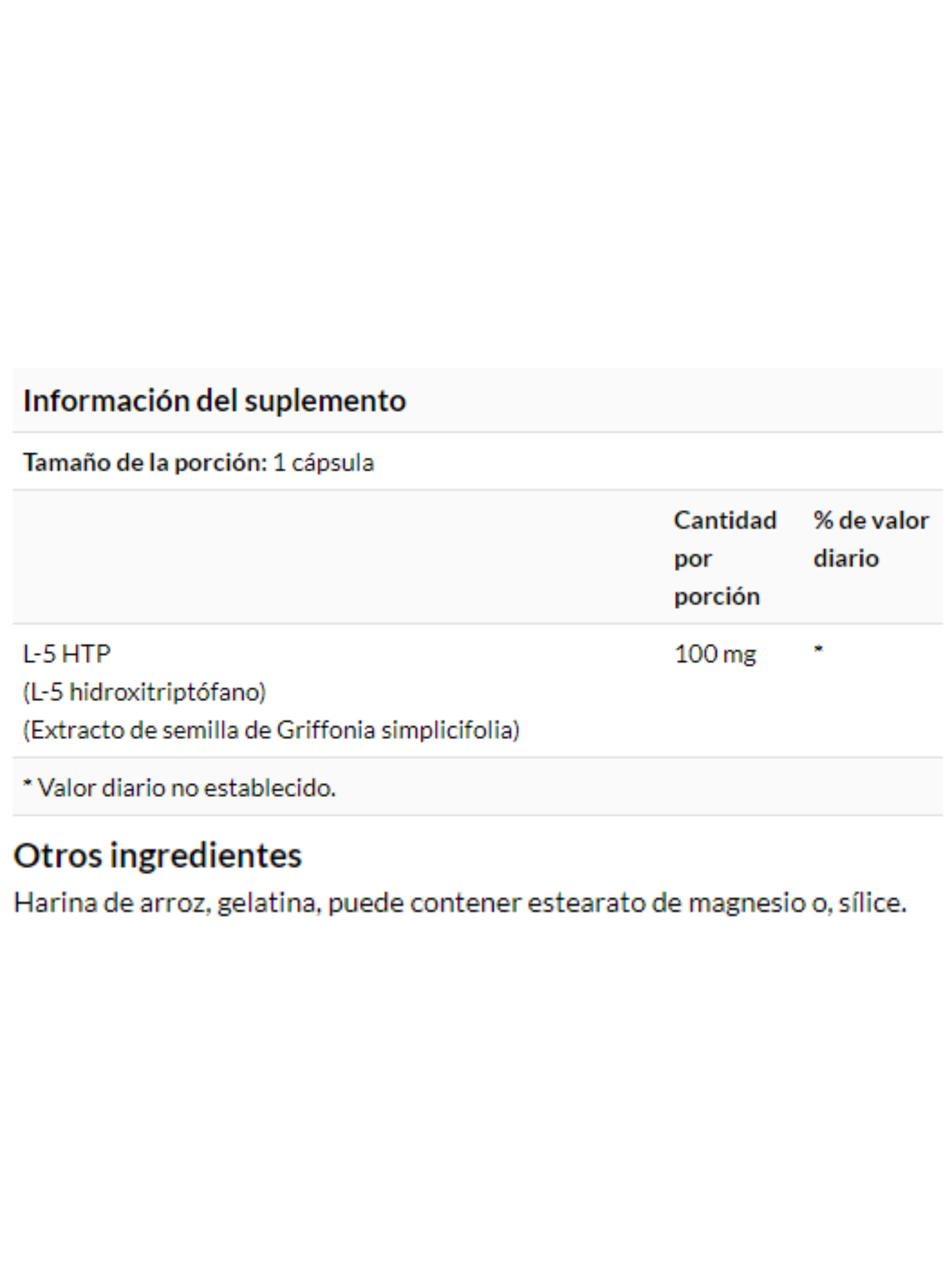
Task: Click the 'Extracto de semilla de Griffonia simplicifolia' text
Action: click(272, 730)
